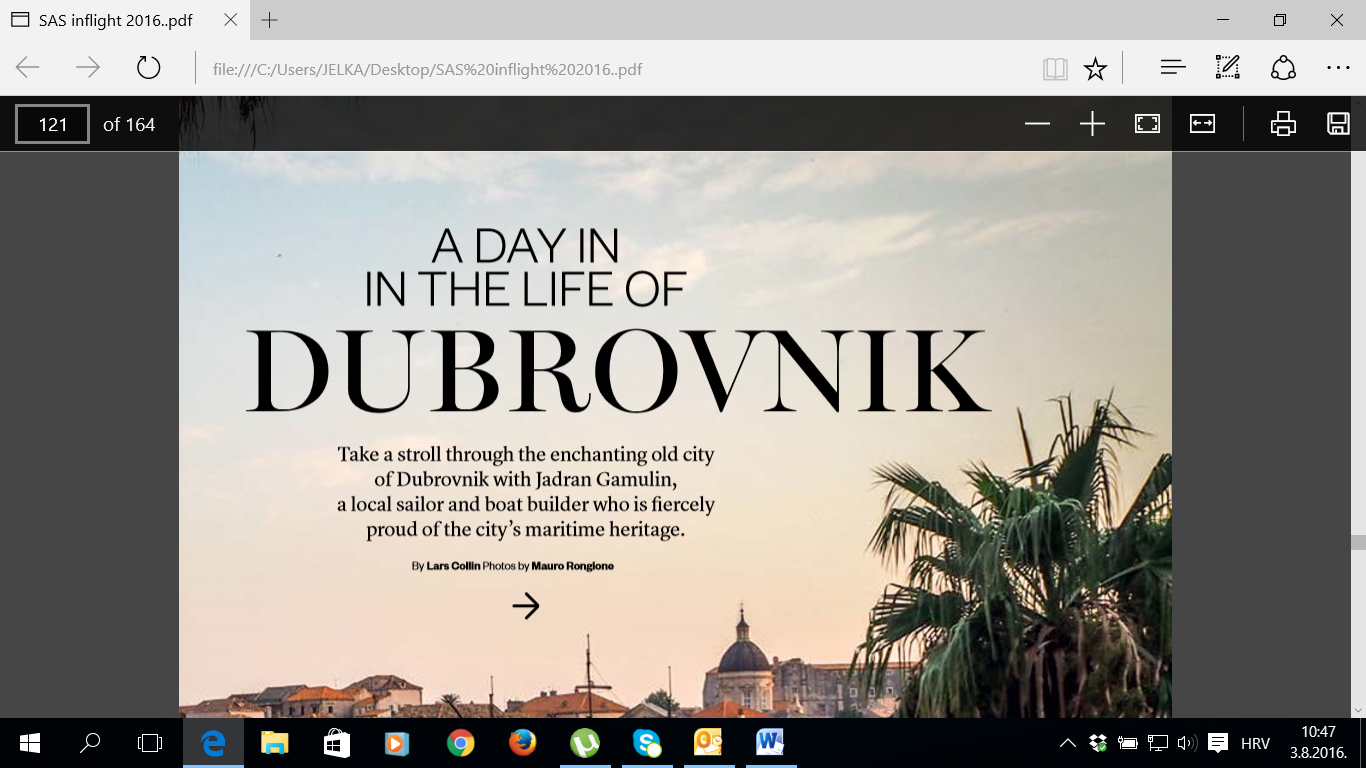Go forward with the forward arrow

[88, 68]
